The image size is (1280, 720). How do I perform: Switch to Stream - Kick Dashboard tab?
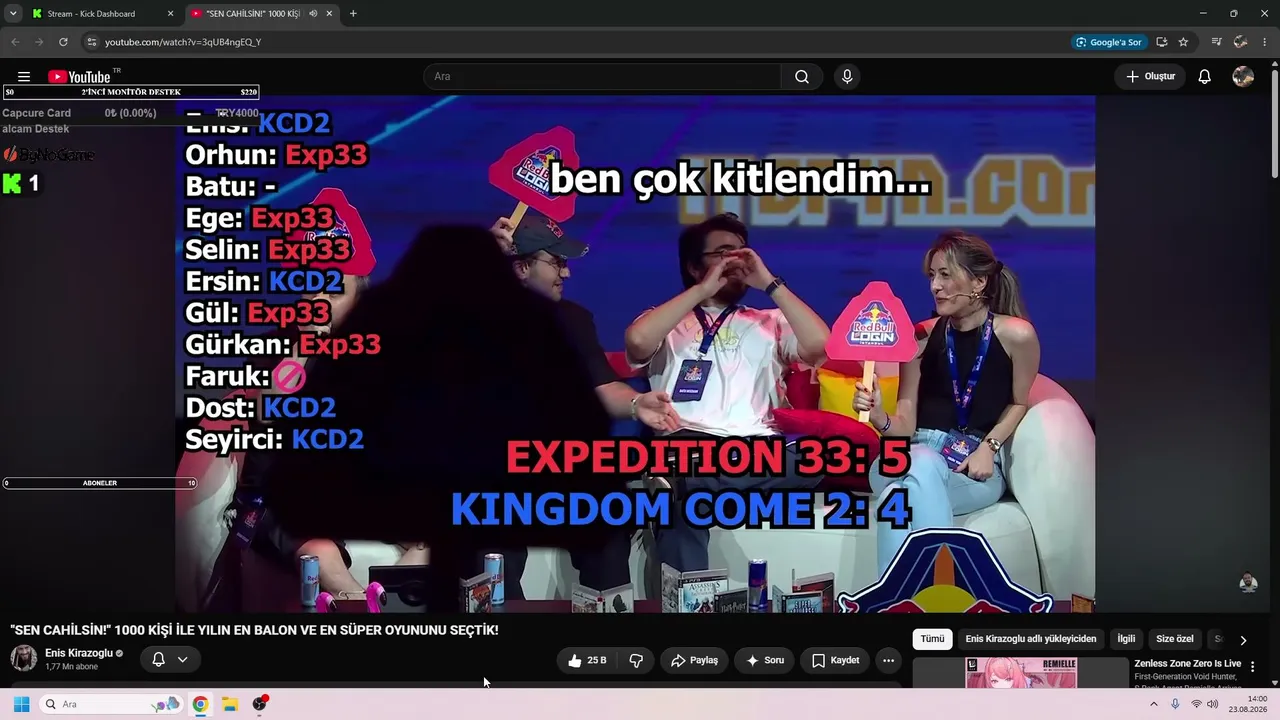pos(101,14)
